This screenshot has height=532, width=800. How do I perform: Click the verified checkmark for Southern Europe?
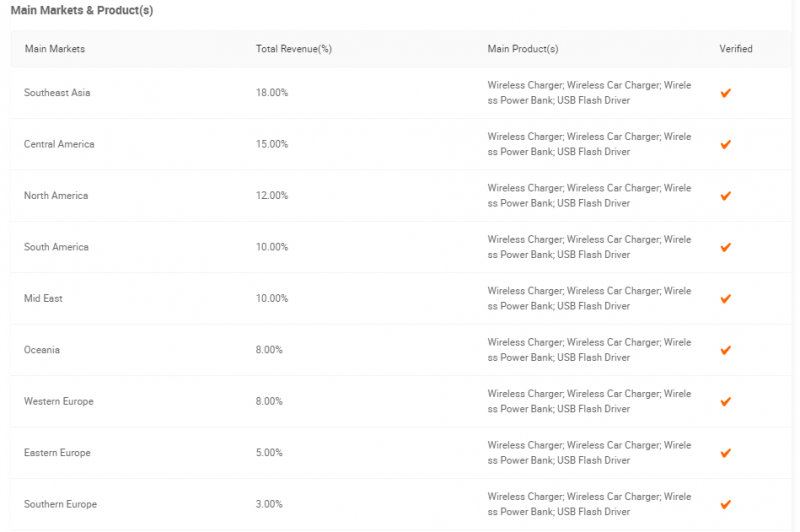[726, 505]
